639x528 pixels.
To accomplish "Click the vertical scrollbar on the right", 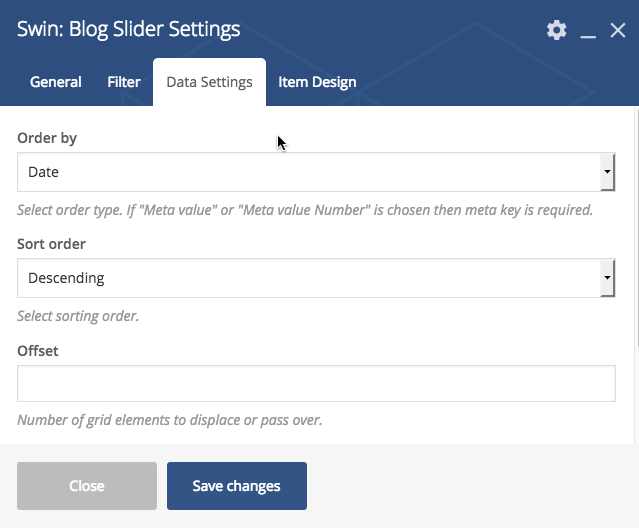I will click(637, 228).
